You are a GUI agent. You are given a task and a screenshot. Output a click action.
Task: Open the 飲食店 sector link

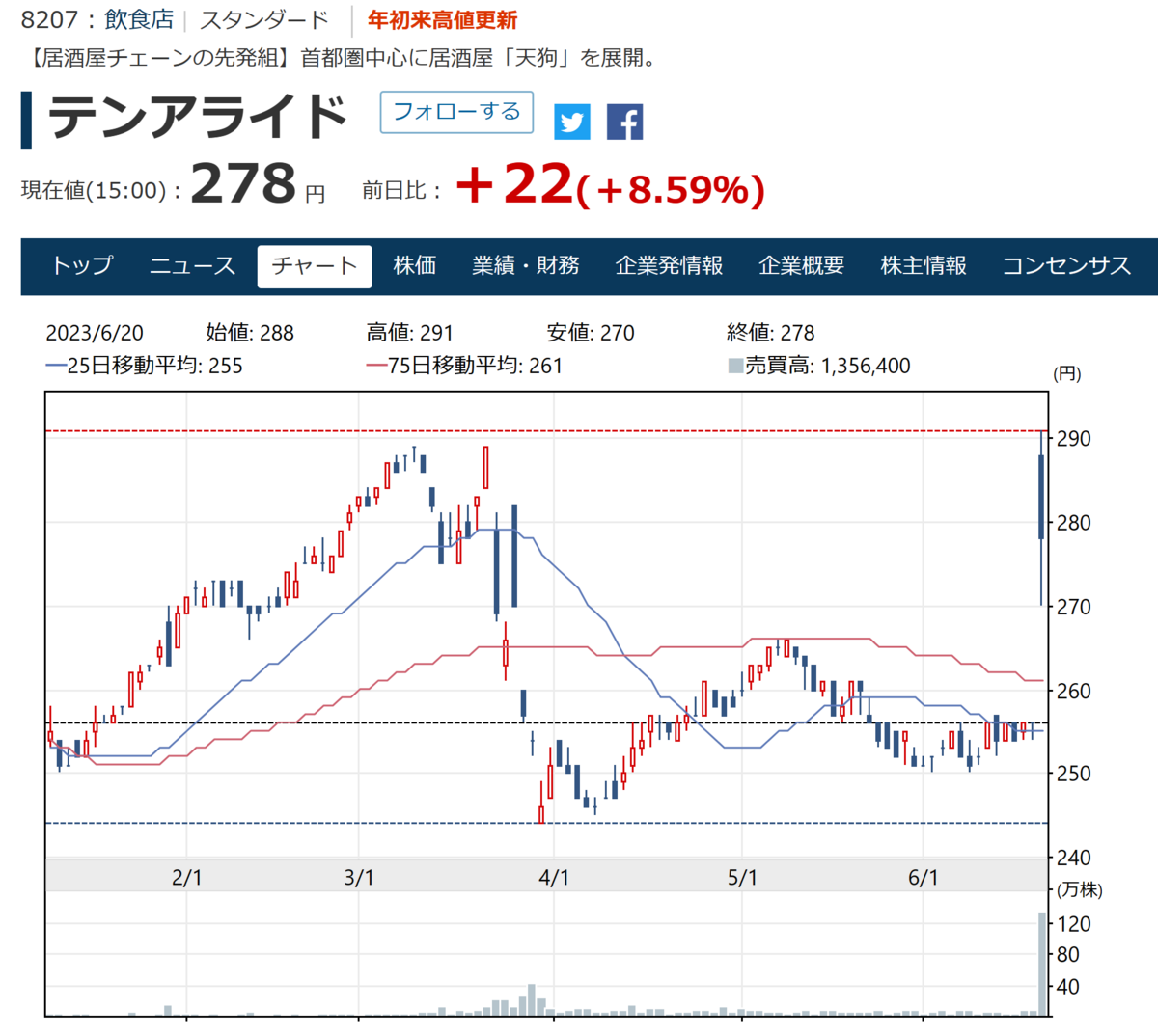(139, 19)
